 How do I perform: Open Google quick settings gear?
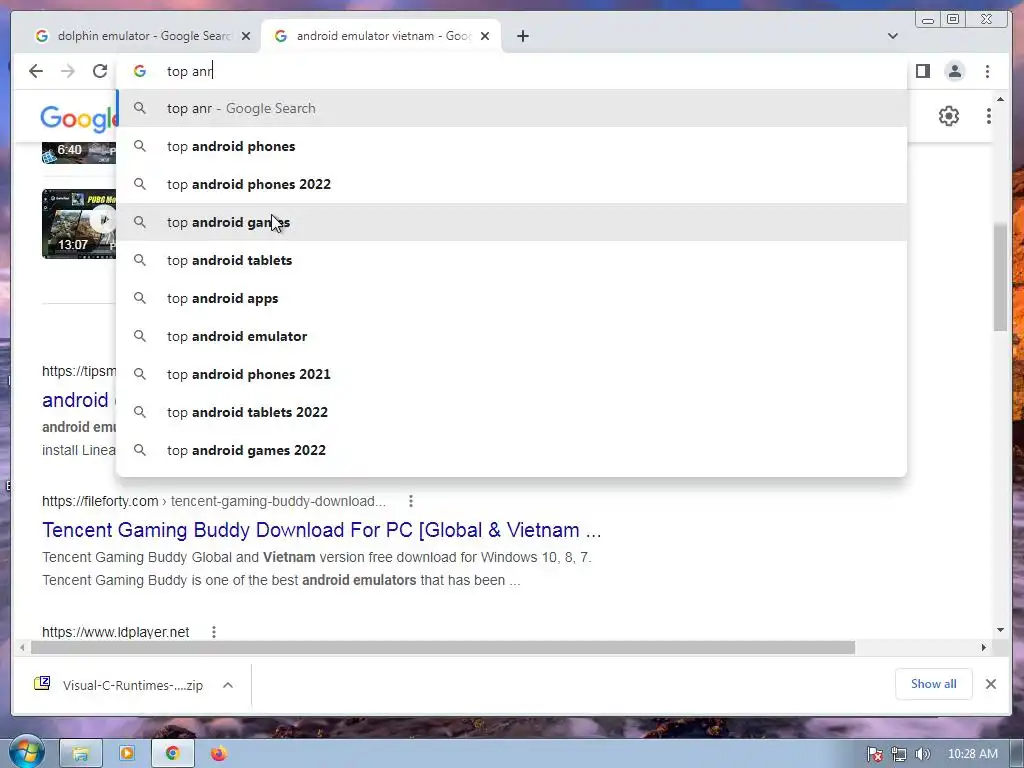(949, 116)
